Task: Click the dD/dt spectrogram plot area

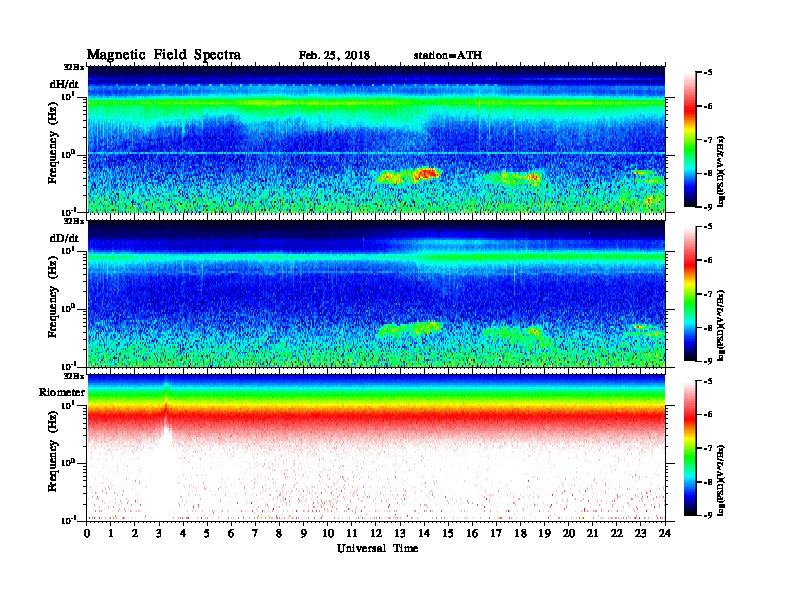Action: tap(376, 293)
